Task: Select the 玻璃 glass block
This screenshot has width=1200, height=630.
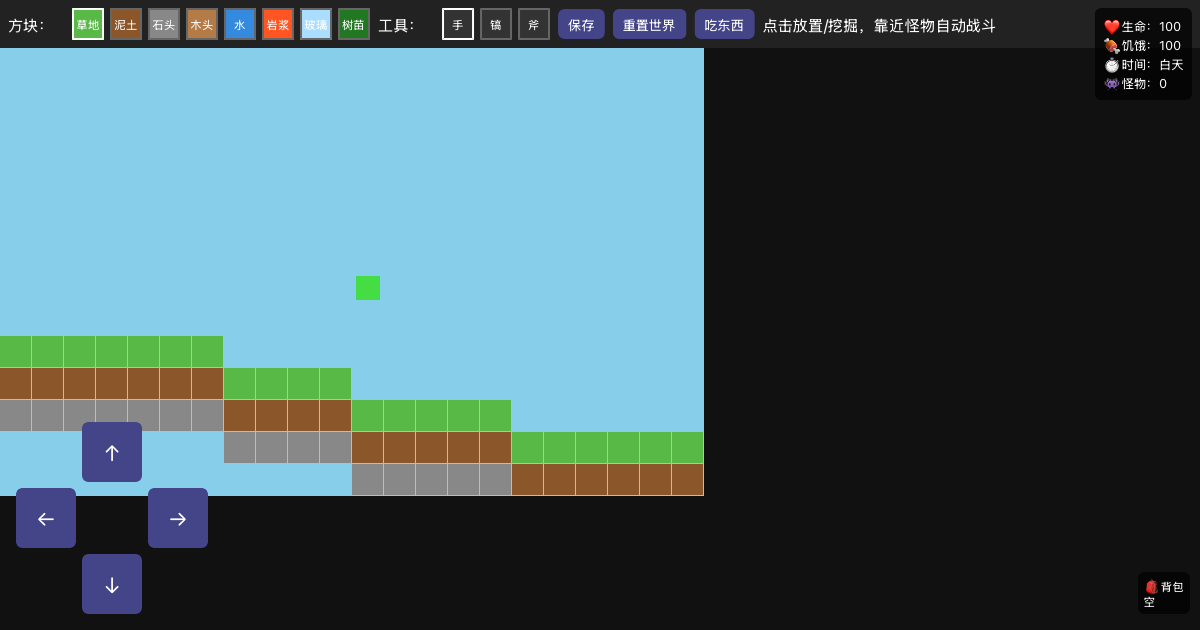Action: point(316,24)
